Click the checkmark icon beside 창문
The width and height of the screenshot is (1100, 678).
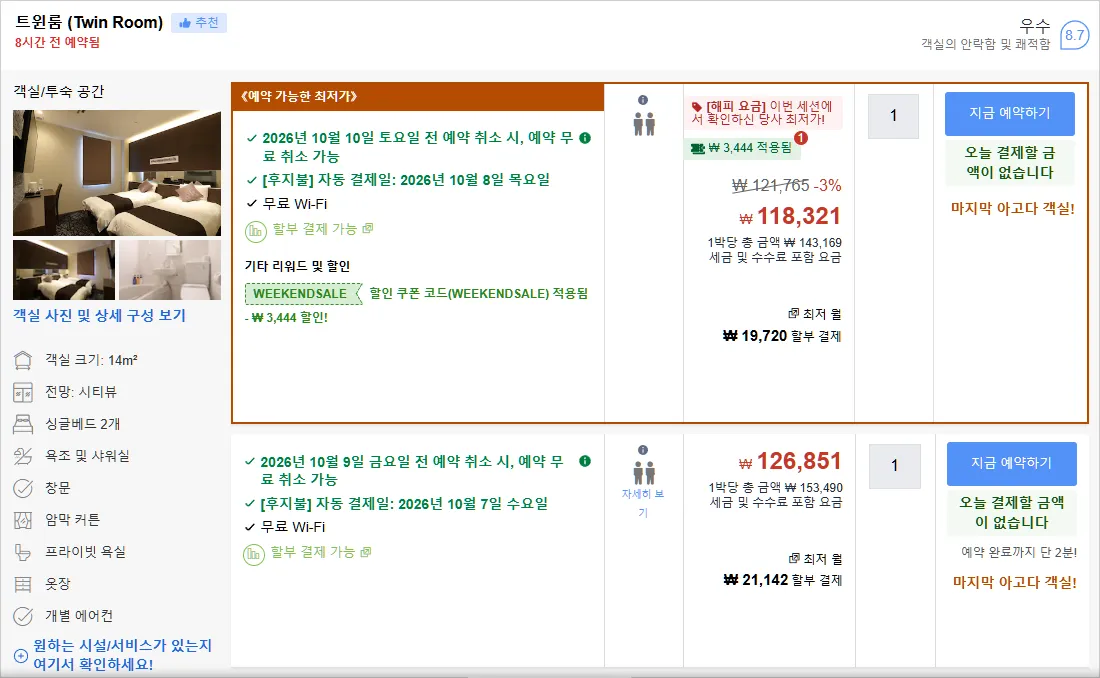[23, 488]
